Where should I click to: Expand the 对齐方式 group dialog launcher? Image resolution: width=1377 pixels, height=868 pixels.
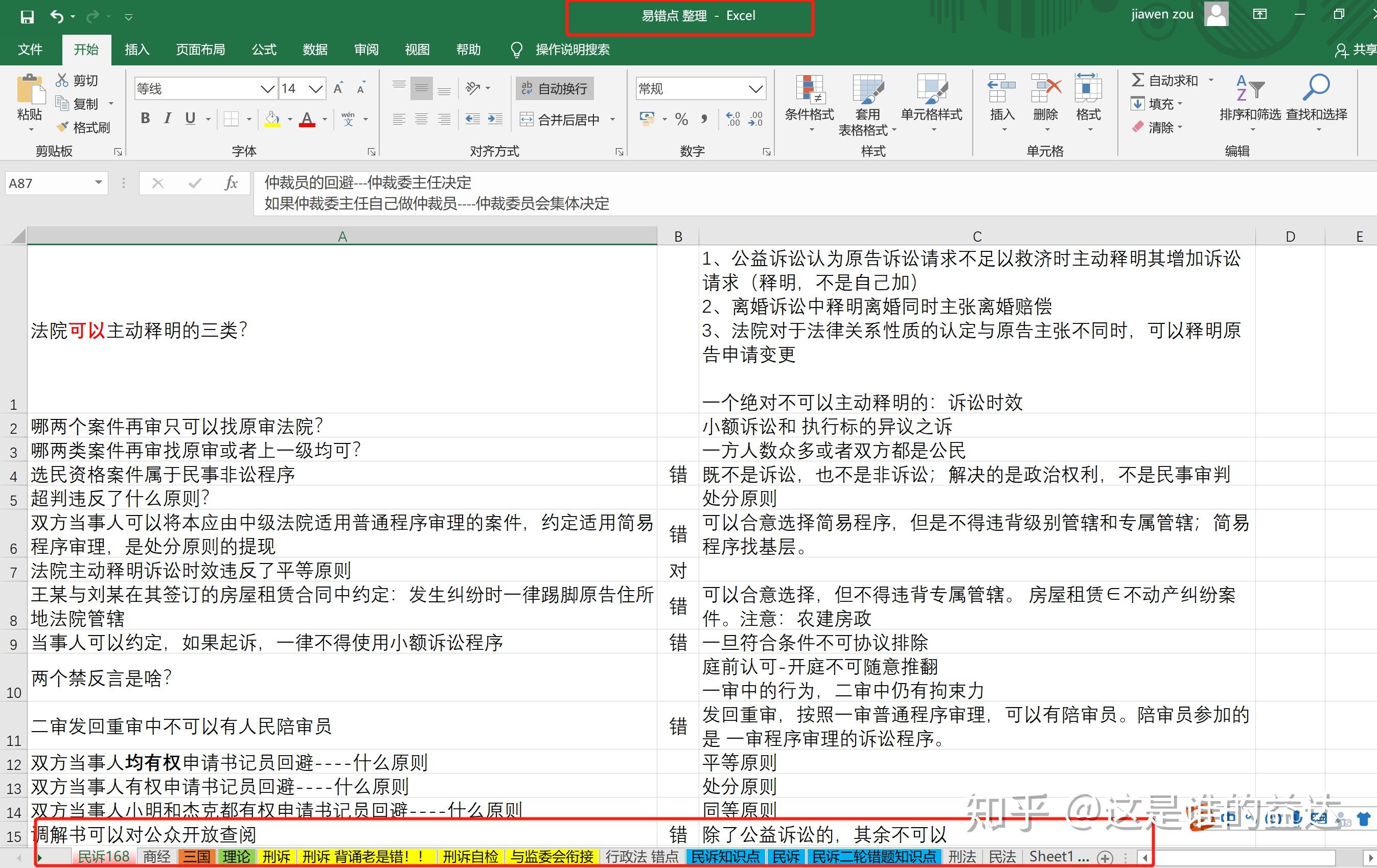click(619, 151)
